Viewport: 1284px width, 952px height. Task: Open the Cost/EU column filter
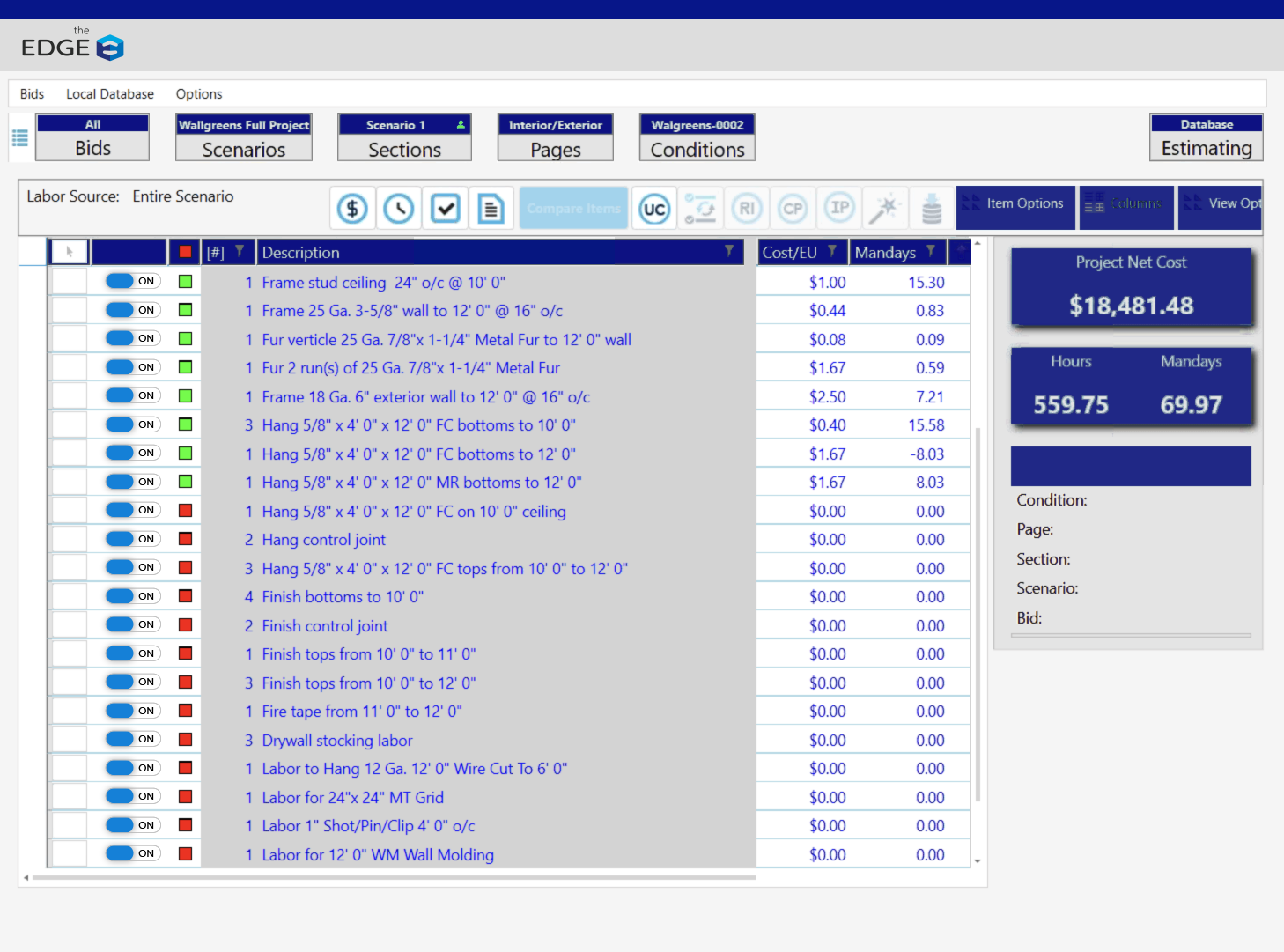832,252
